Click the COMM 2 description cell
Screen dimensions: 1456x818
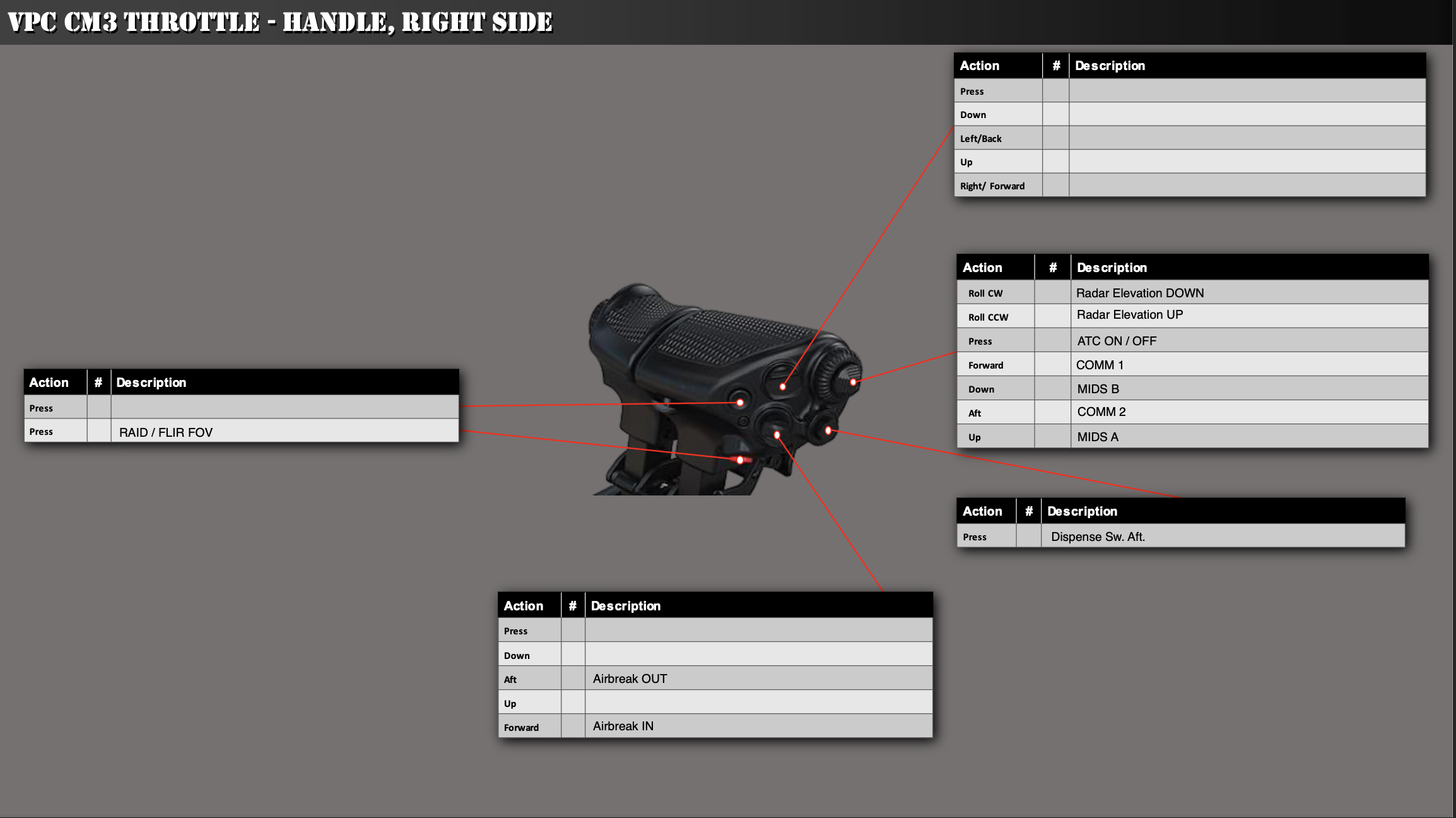coord(1101,412)
